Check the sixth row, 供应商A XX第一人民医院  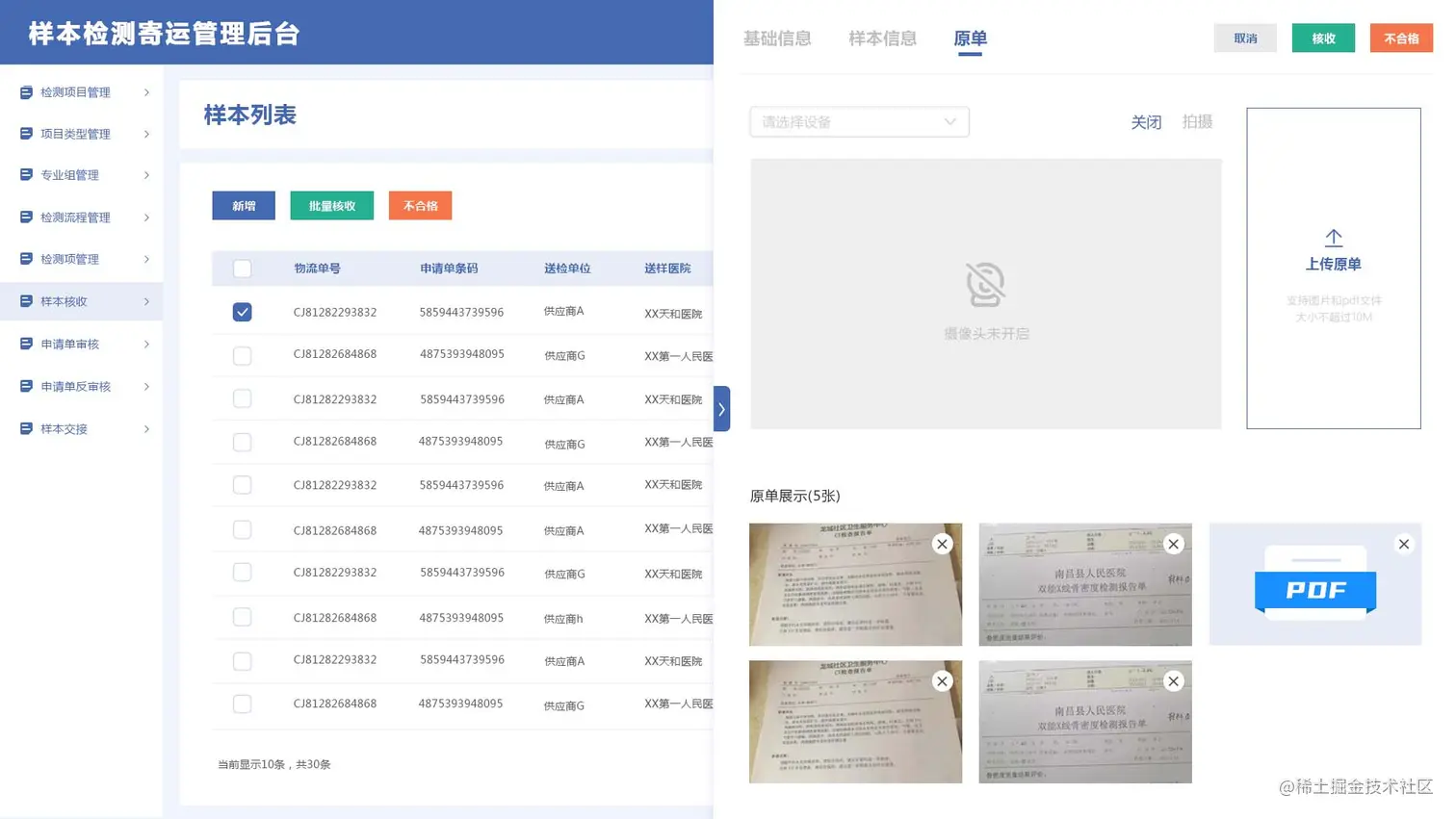[x=243, y=529]
